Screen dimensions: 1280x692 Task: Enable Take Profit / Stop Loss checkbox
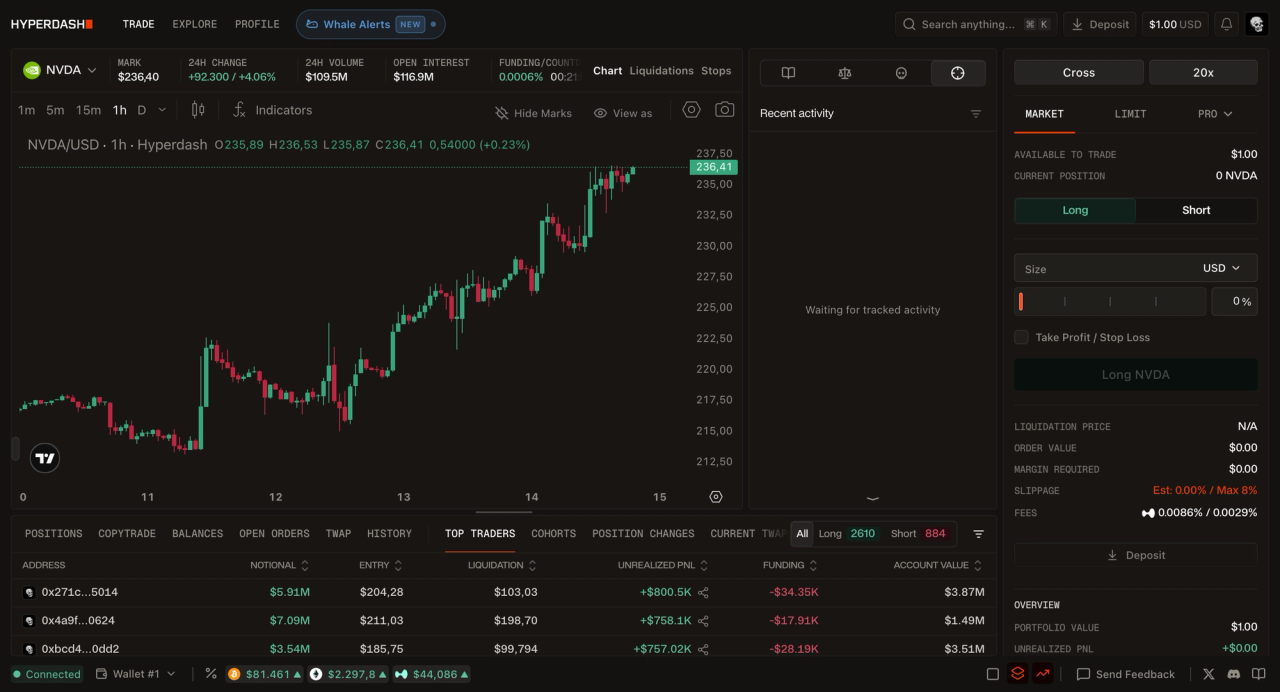(x=1021, y=337)
